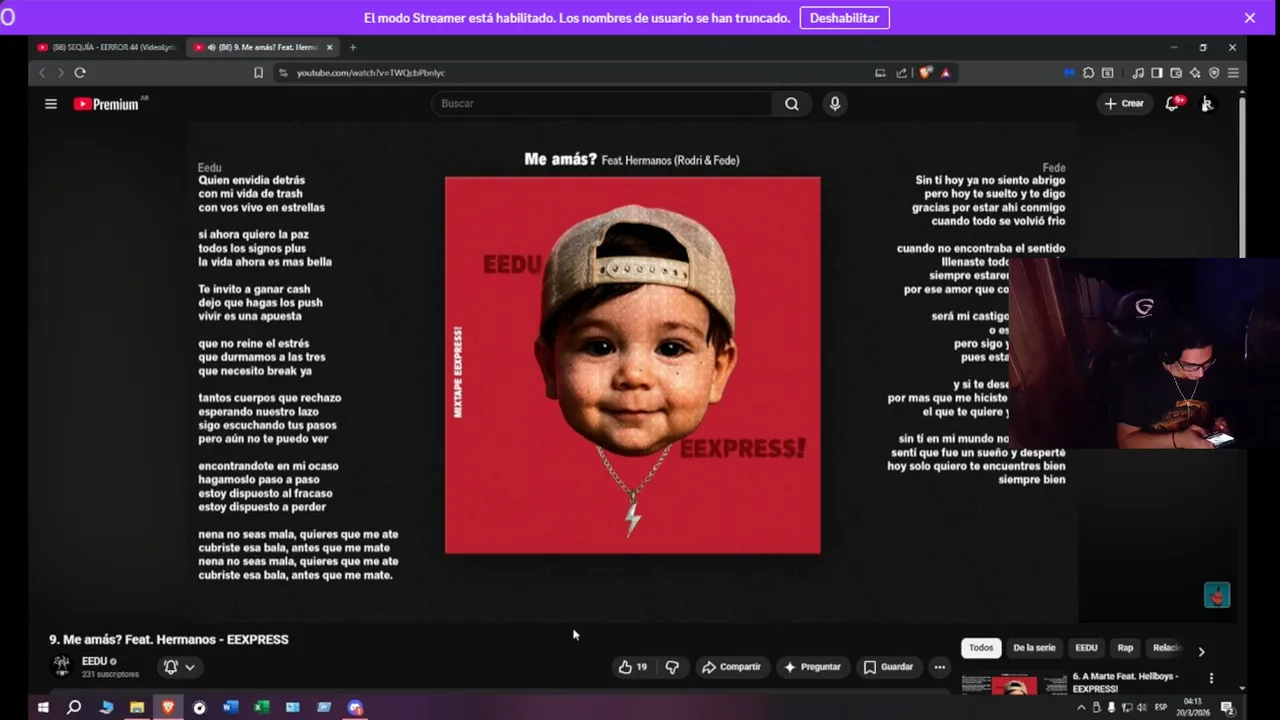1280x720 pixels.
Task: Open Windows notification center icon
Action: 1227,707
